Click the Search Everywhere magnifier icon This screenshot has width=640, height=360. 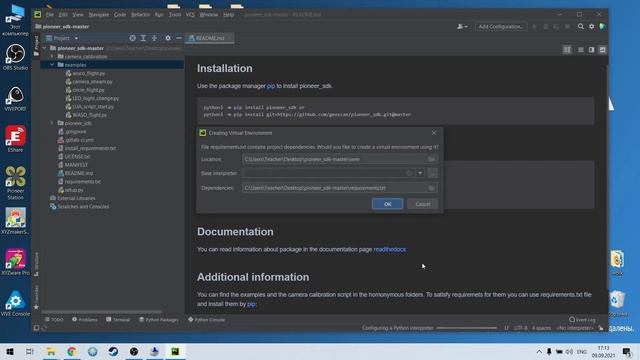point(580,27)
